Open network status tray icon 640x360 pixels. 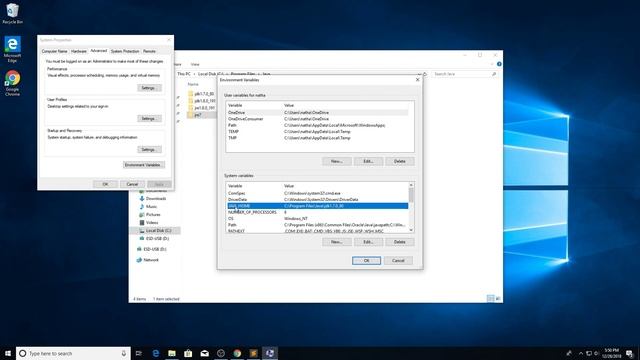(589, 353)
